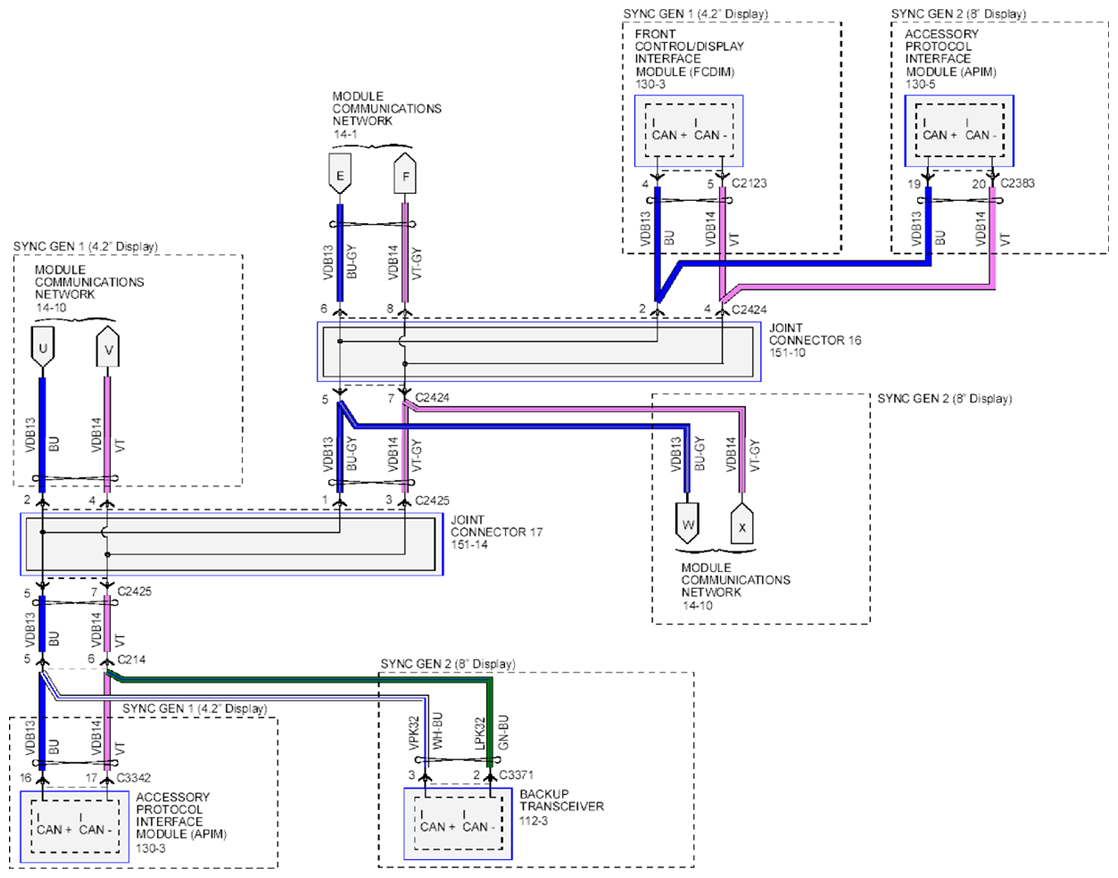
Task: Open the Joint Connector 16 151-10 label
Action: click(x=815, y=340)
